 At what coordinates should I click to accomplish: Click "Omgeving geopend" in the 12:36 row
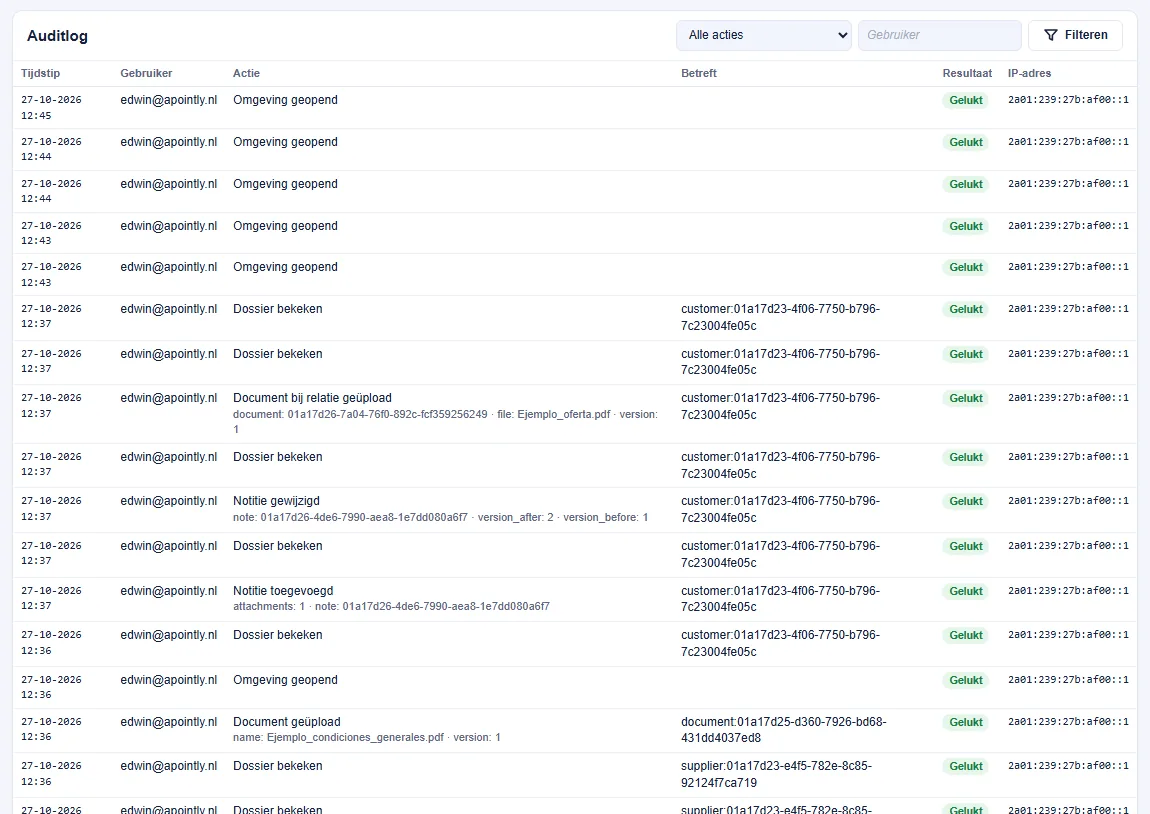pos(285,680)
